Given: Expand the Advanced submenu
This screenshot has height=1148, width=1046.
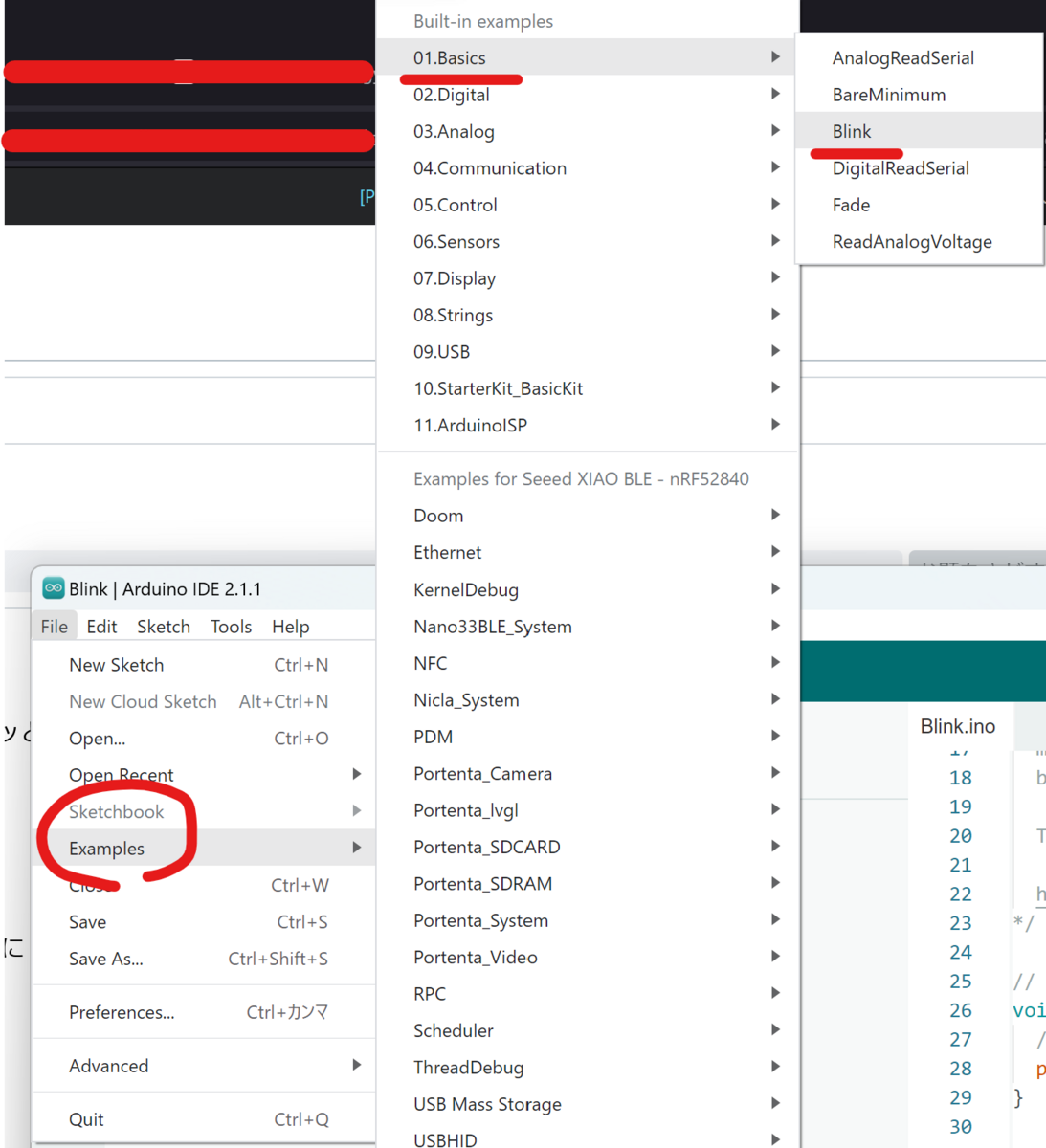Looking at the screenshot, I should click(204, 1066).
